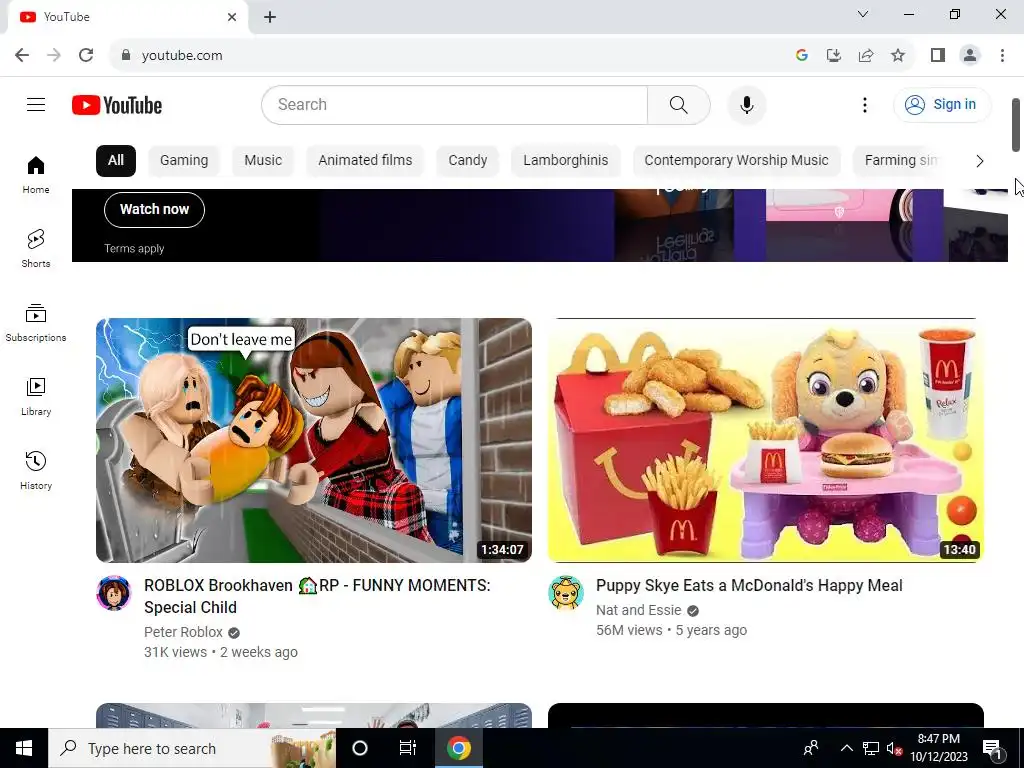The width and height of the screenshot is (1024, 768).
Task: Click the Chrome taskbar icon
Action: 458,748
